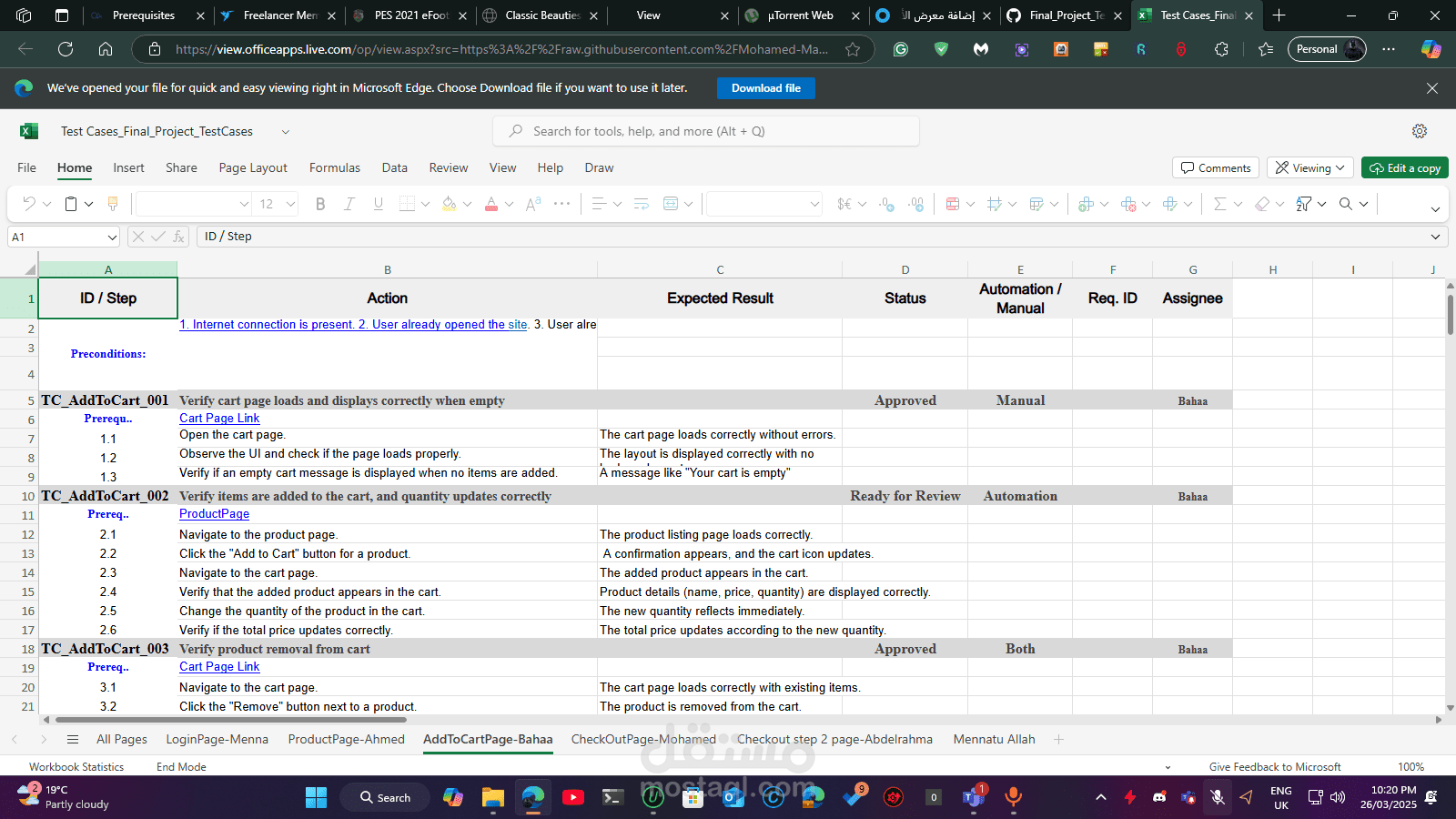Toggle Underline formatting
Image resolution: width=1456 pixels, height=819 pixels.
(379, 204)
